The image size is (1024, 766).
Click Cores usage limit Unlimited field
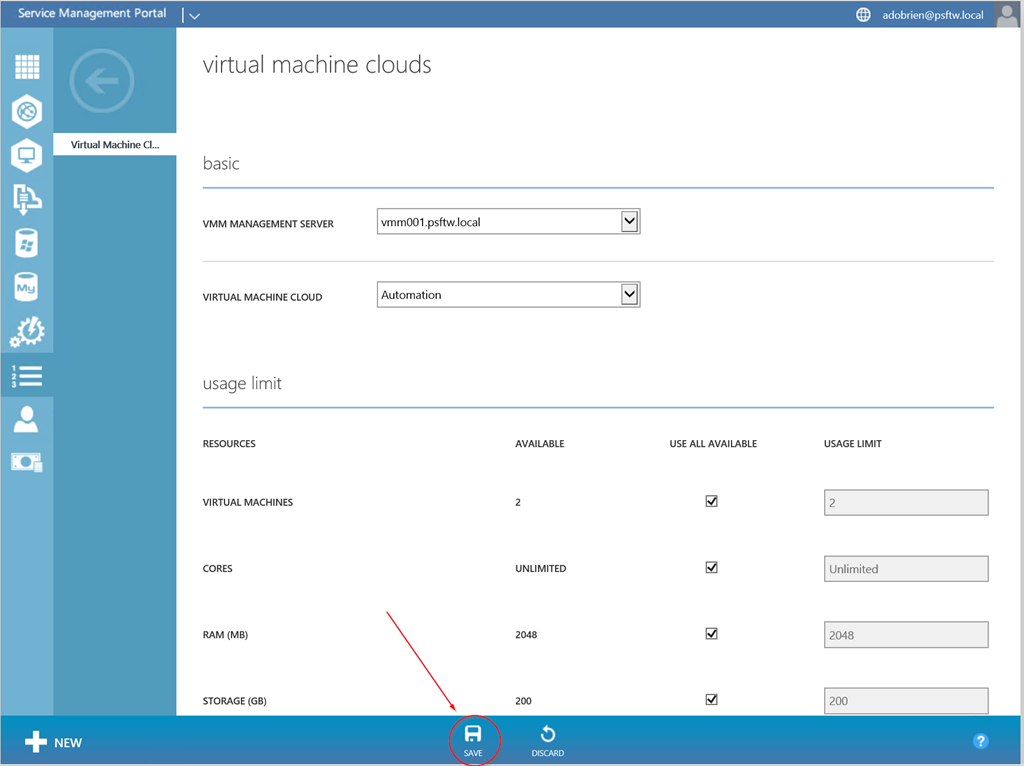[x=906, y=568]
